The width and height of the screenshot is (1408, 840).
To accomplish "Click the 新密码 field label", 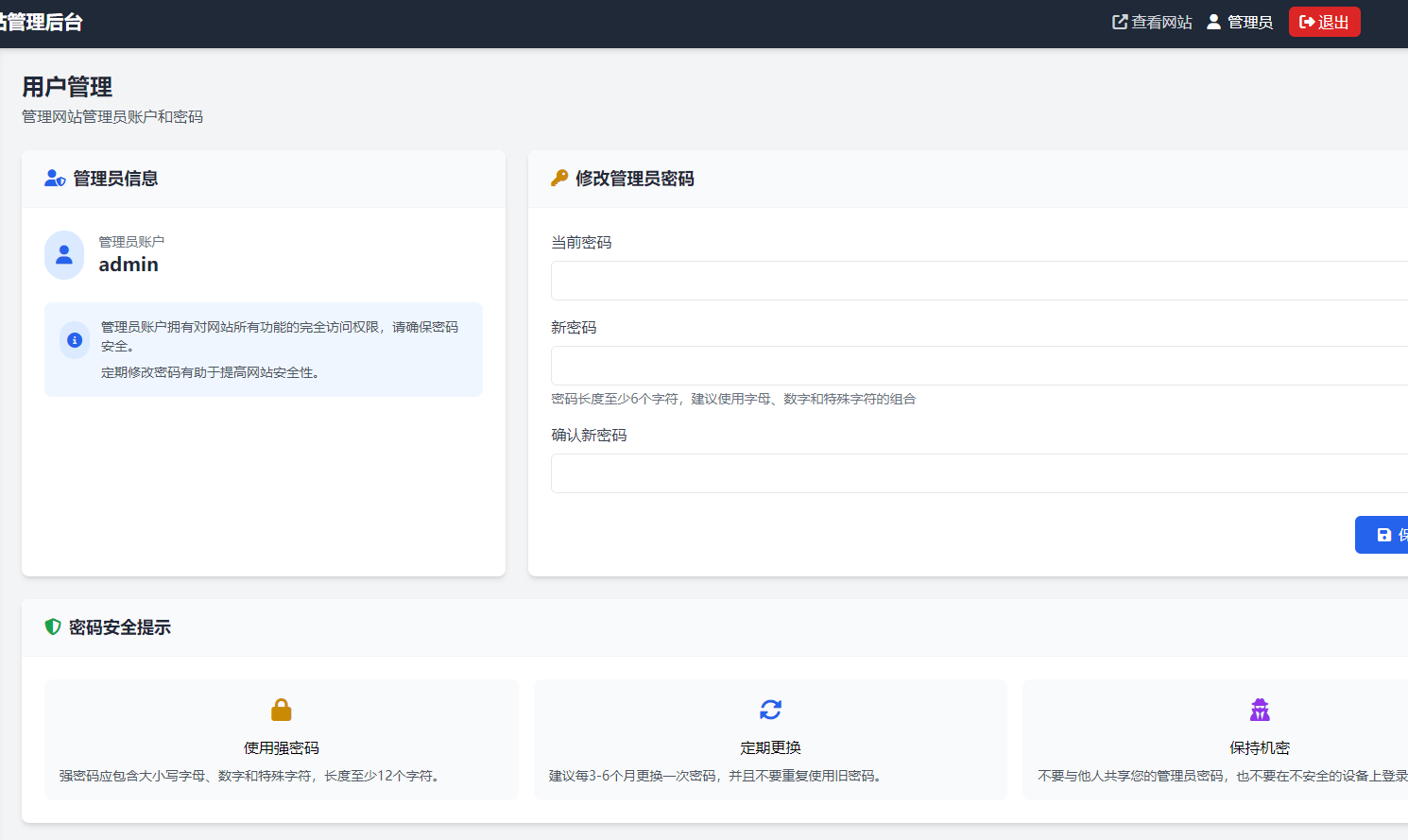I will click(574, 328).
